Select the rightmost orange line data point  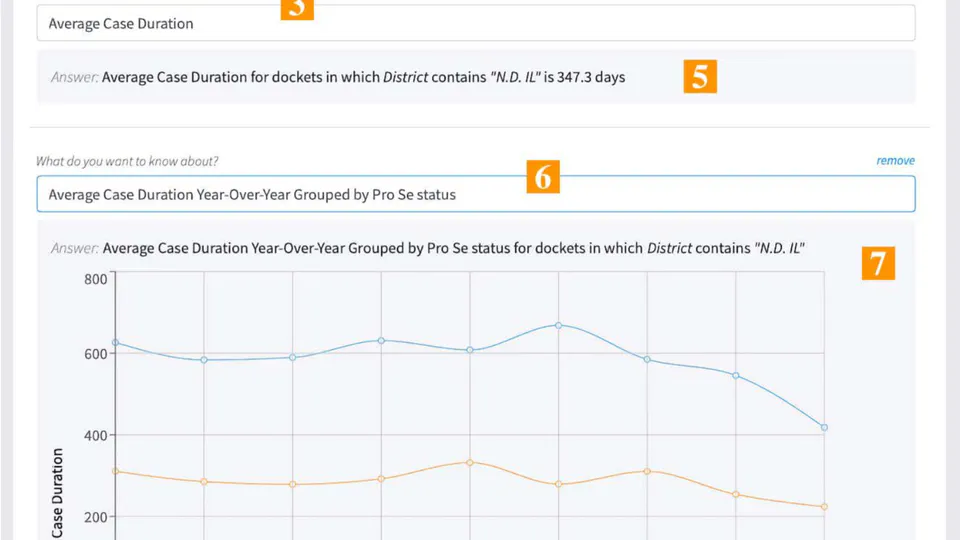[x=824, y=507]
